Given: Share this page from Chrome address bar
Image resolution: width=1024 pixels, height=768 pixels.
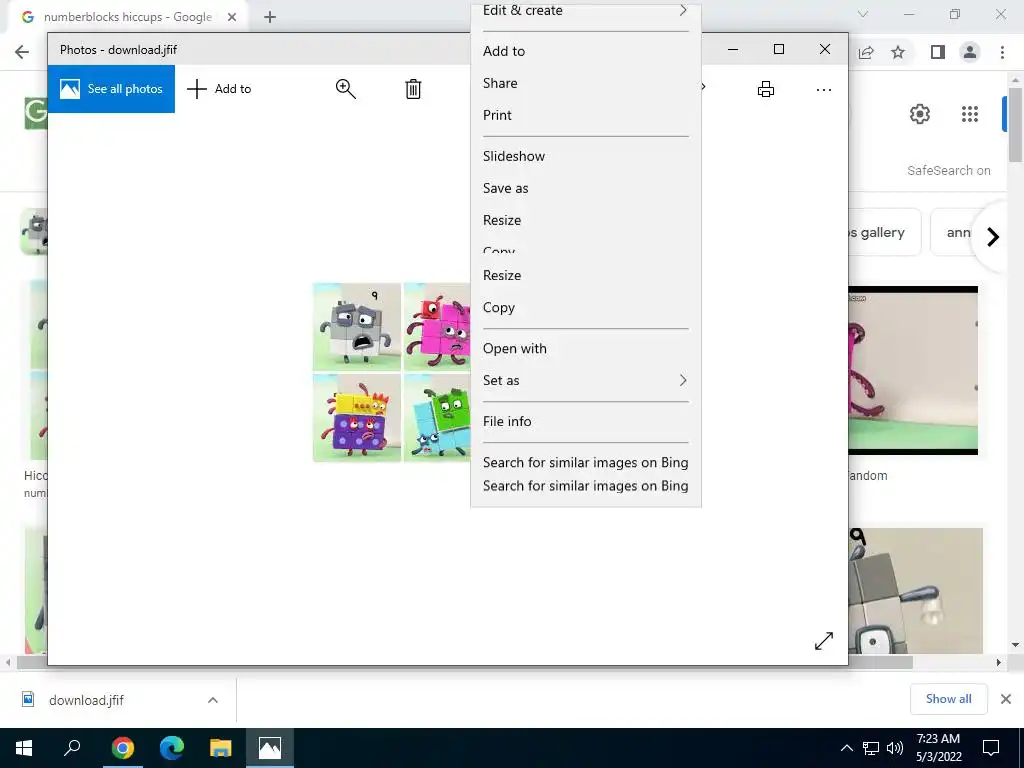Looking at the screenshot, I should tap(866, 52).
